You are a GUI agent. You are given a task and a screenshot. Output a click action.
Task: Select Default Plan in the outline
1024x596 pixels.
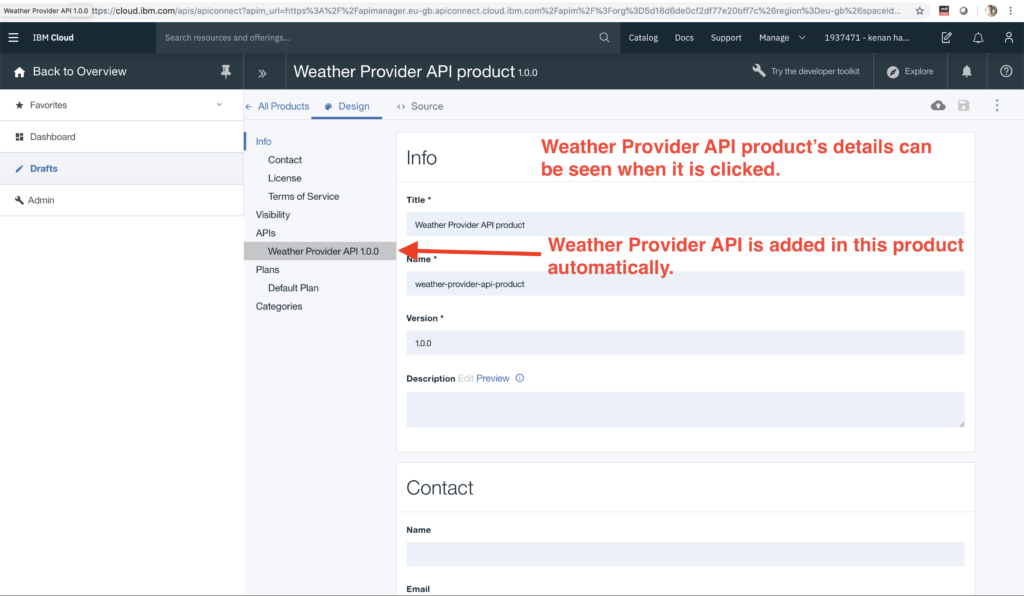(293, 288)
